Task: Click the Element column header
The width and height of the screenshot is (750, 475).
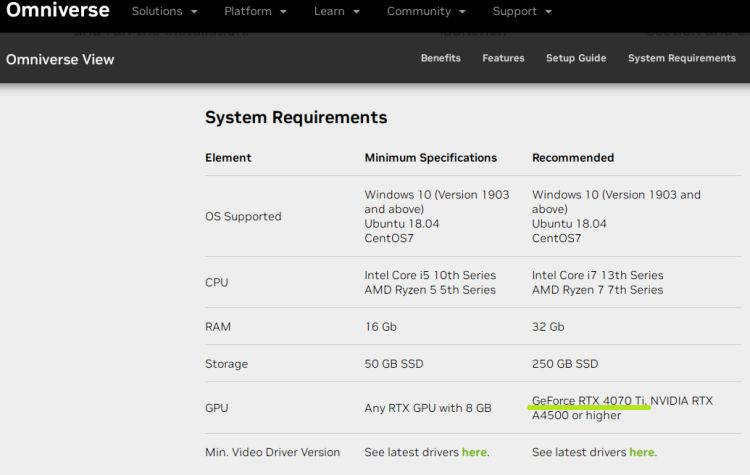Action: 228,157
